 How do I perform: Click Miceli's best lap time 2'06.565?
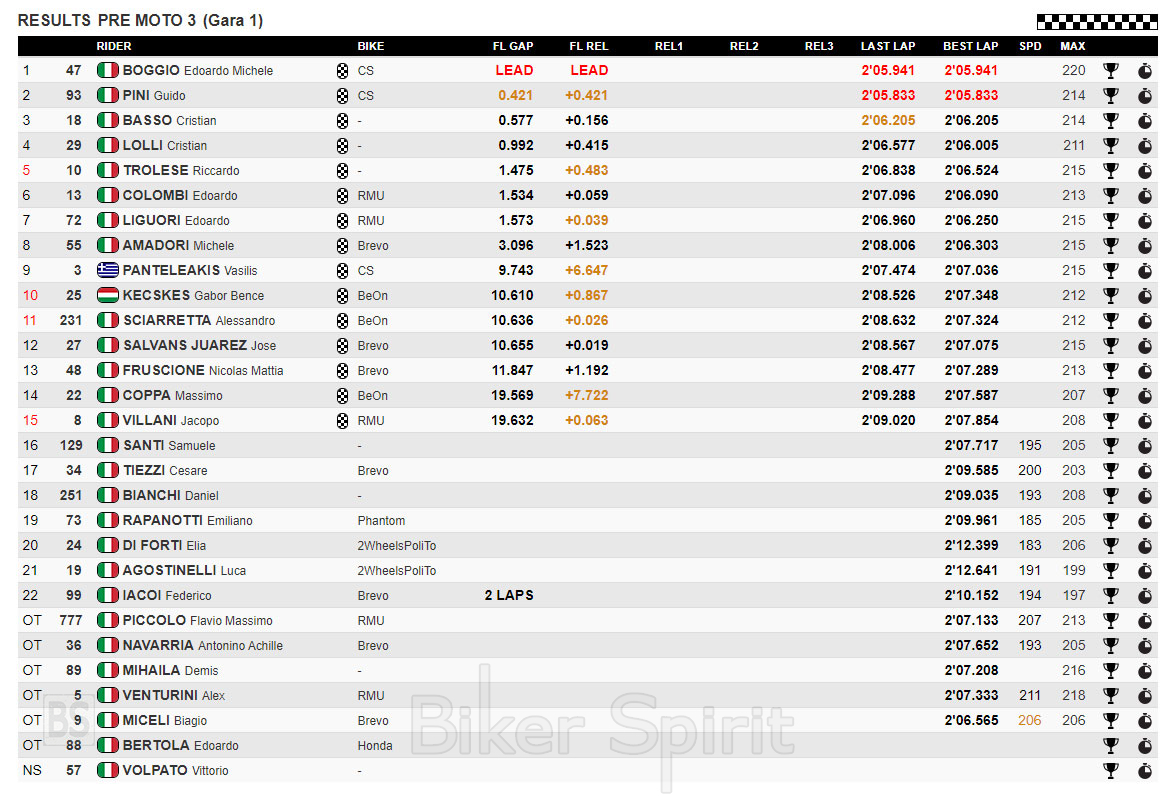coord(970,720)
